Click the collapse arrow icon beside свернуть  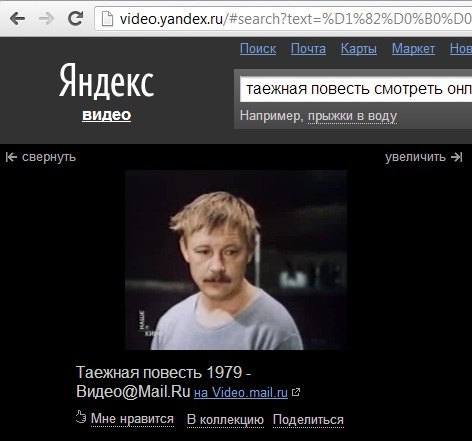pos(11,157)
